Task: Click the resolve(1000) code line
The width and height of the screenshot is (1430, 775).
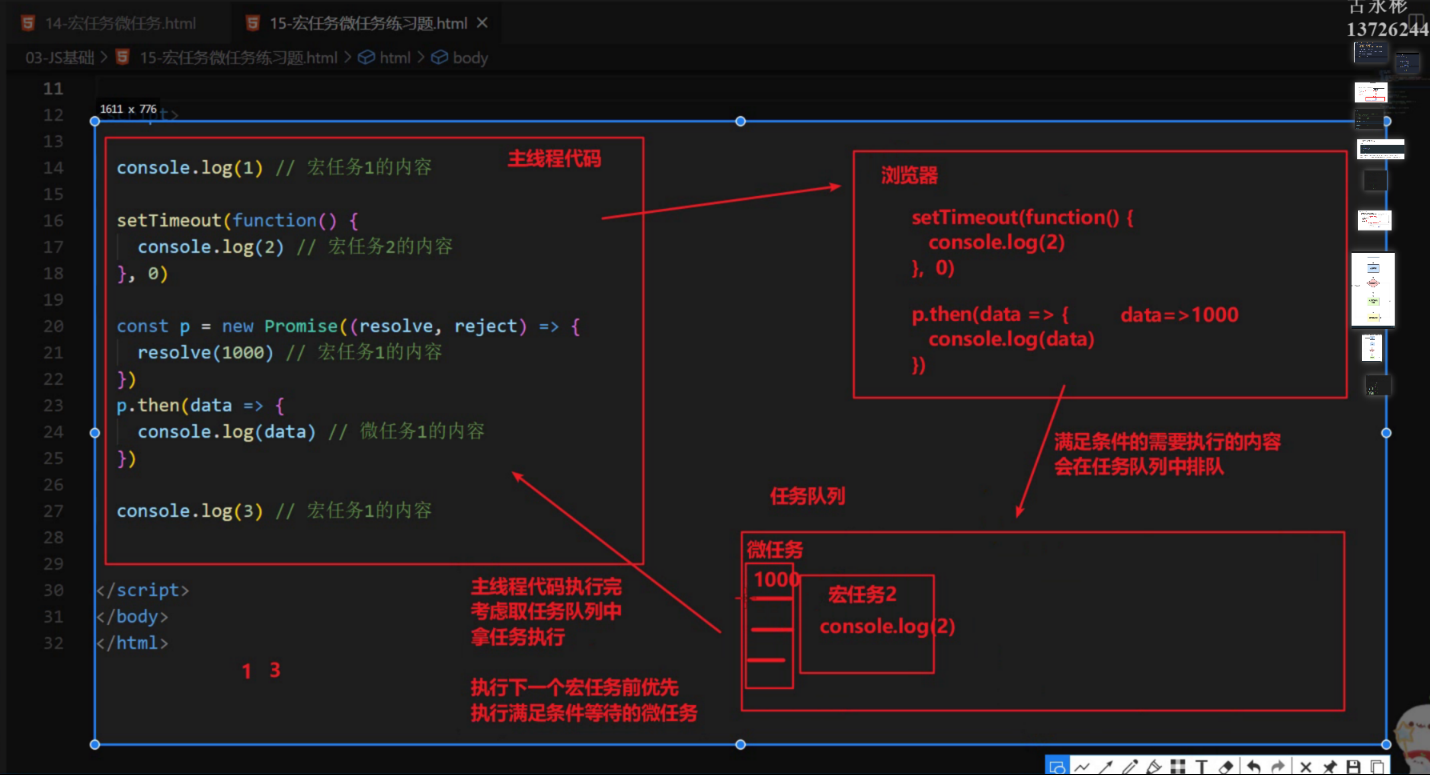Action: click(290, 352)
